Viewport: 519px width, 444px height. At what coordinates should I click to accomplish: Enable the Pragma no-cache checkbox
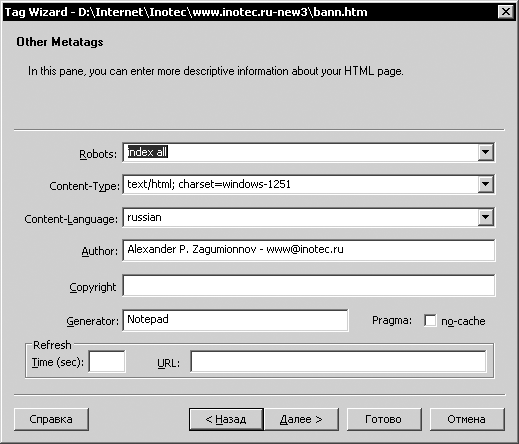430,321
